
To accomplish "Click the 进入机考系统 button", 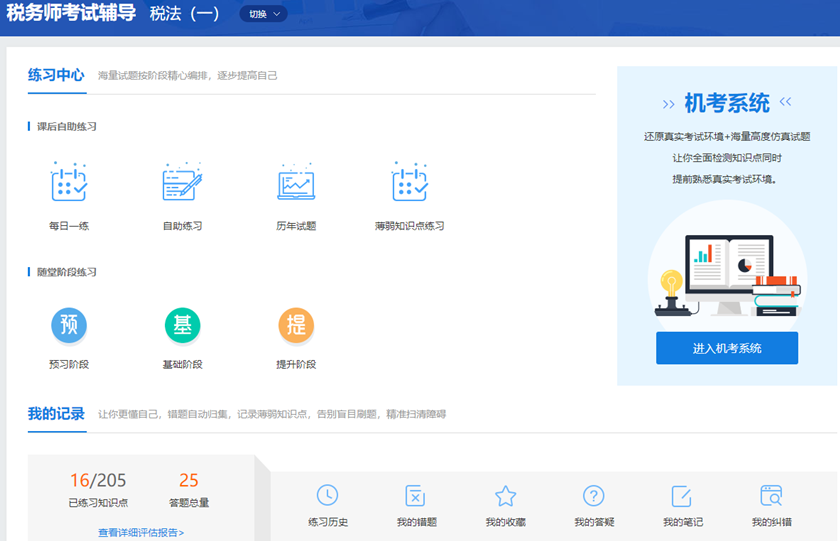I will [x=727, y=348].
